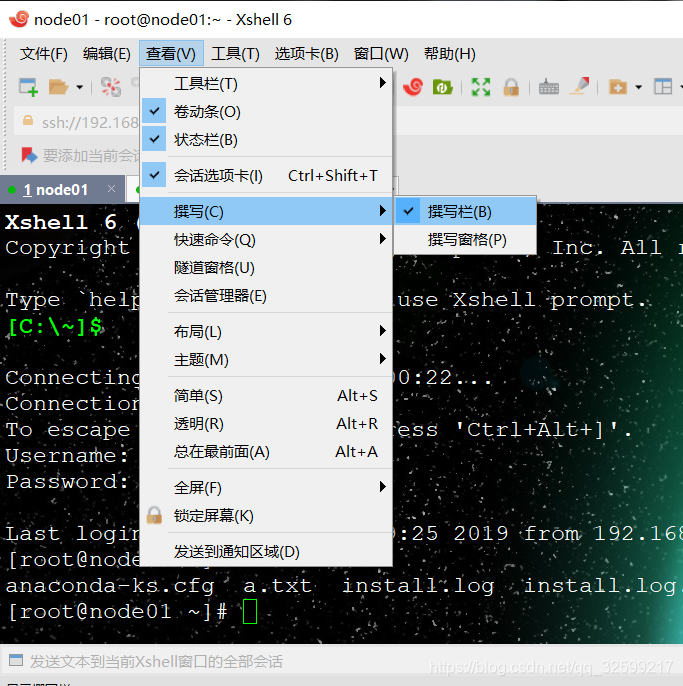Close the 查看(V) menu
Viewport: 683px width, 686px height.
(x=171, y=54)
